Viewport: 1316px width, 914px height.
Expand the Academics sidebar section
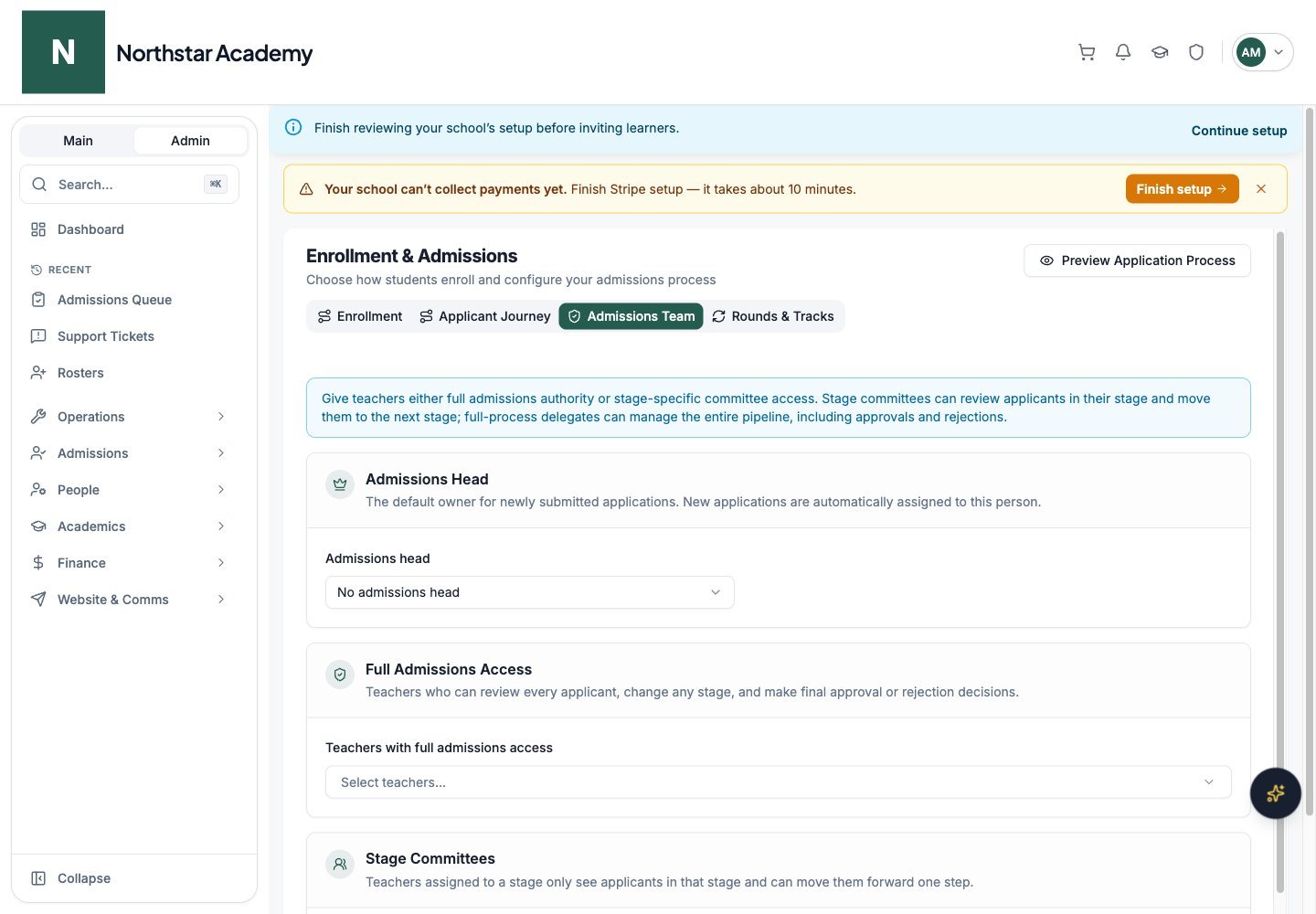(x=129, y=526)
